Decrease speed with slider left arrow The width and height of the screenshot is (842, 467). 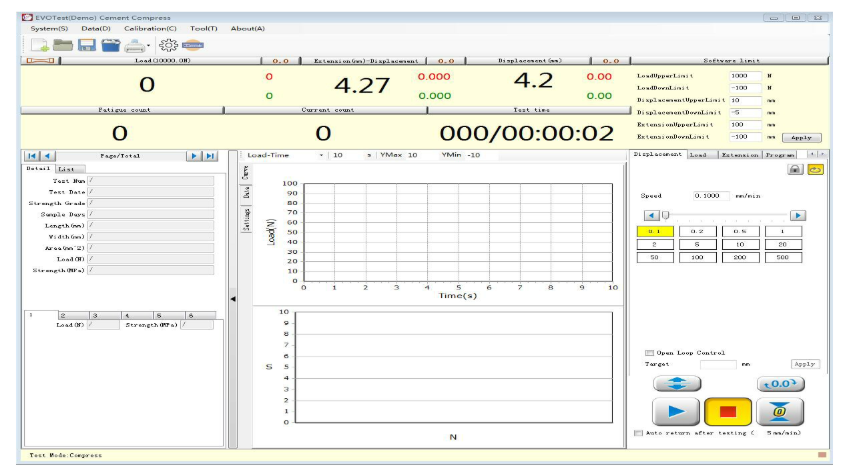[x=651, y=215]
